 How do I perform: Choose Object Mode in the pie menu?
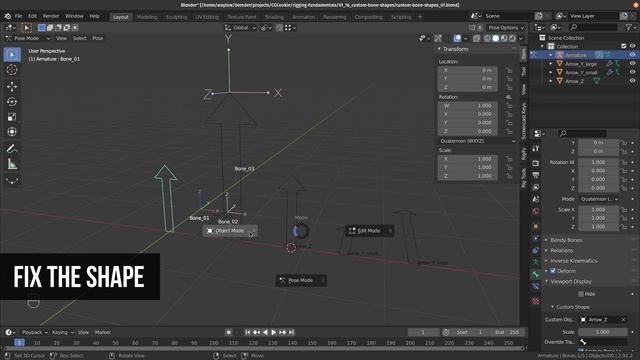pos(230,231)
